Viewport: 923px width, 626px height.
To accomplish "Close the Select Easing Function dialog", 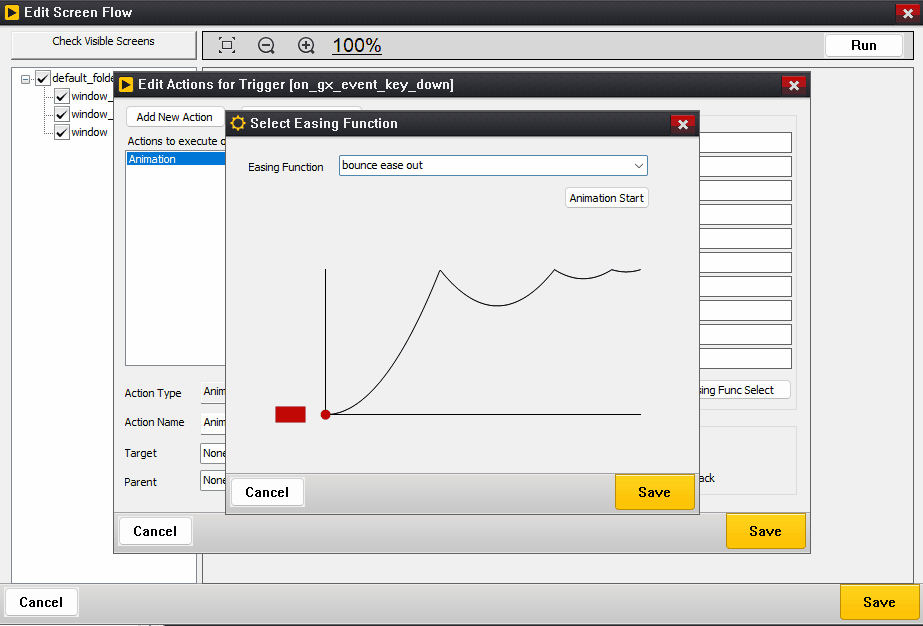I will click(x=683, y=124).
